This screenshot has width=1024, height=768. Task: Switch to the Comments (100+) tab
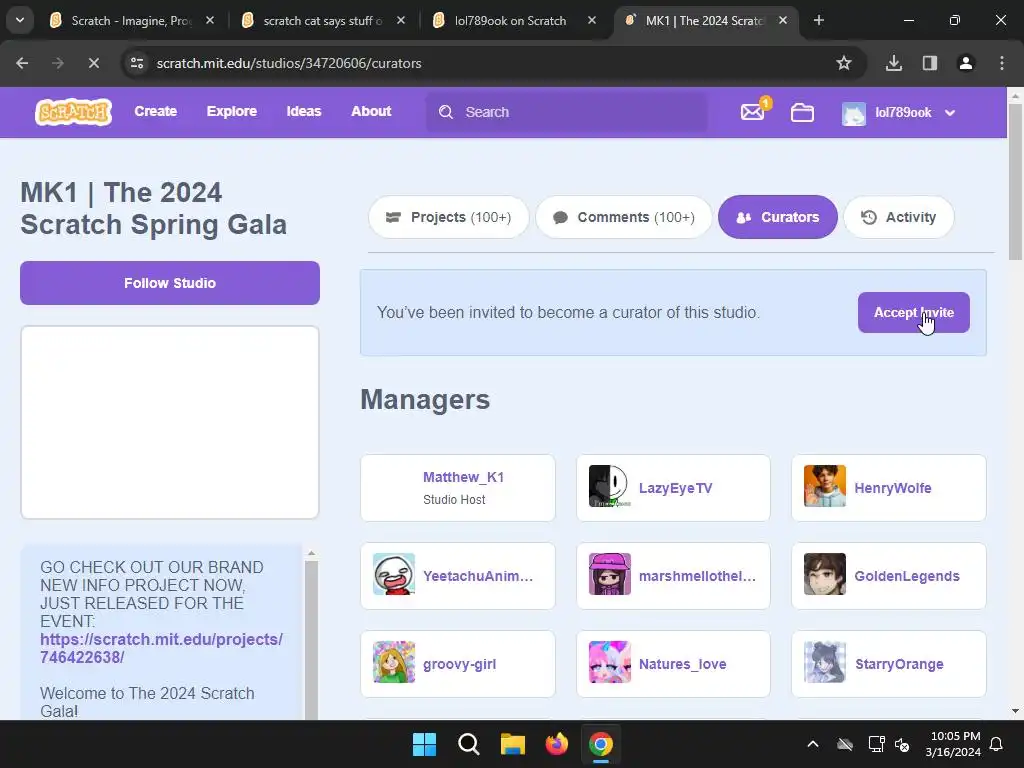click(x=624, y=217)
